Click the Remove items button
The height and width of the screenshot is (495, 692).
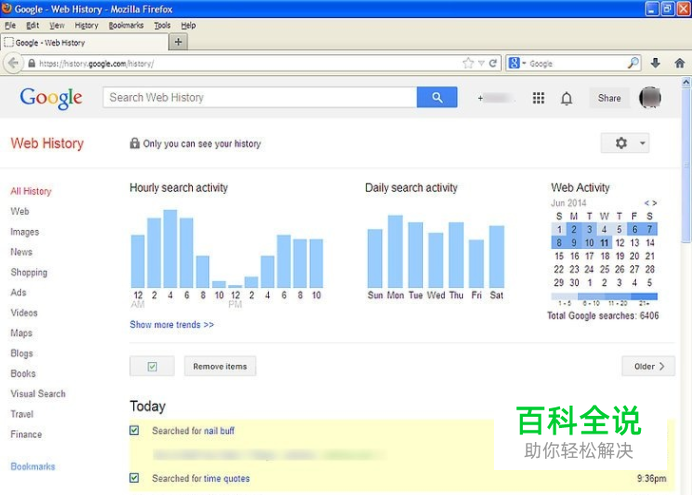click(220, 366)
